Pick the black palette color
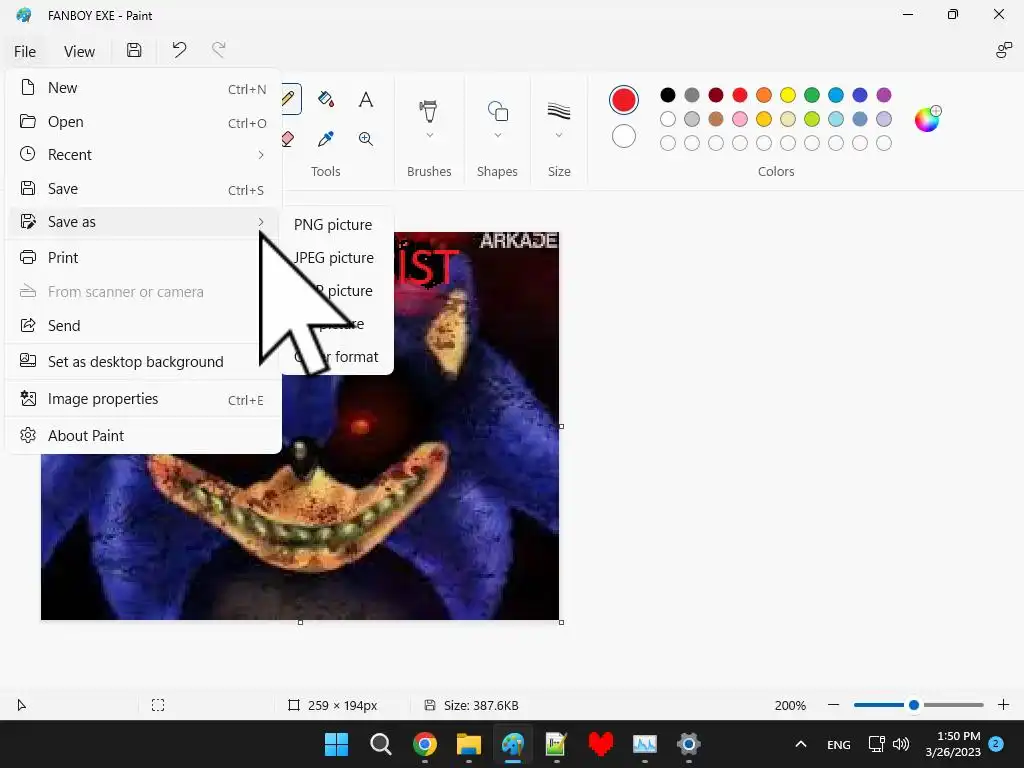 [667, 95]
